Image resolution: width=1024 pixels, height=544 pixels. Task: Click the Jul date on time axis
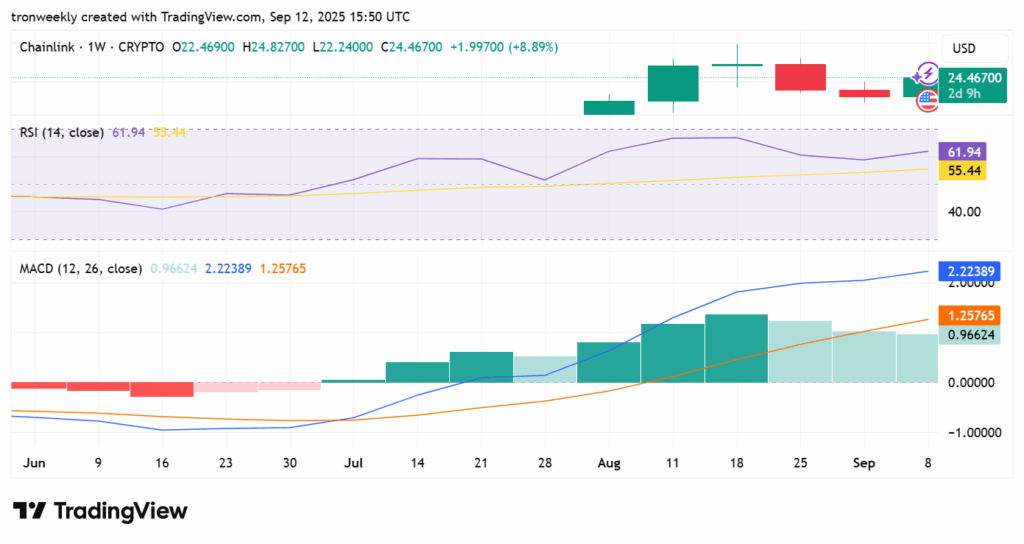(353, 463)
